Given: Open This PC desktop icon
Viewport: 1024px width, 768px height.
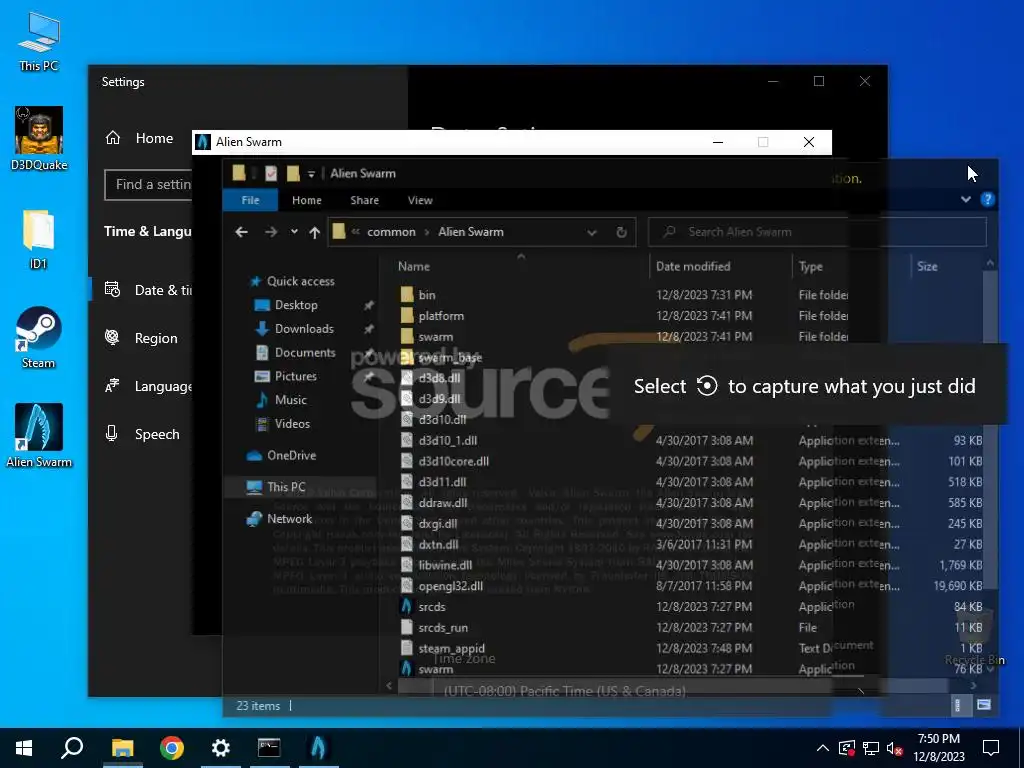Looking at the screenshot, I should (x=39, y=40).
